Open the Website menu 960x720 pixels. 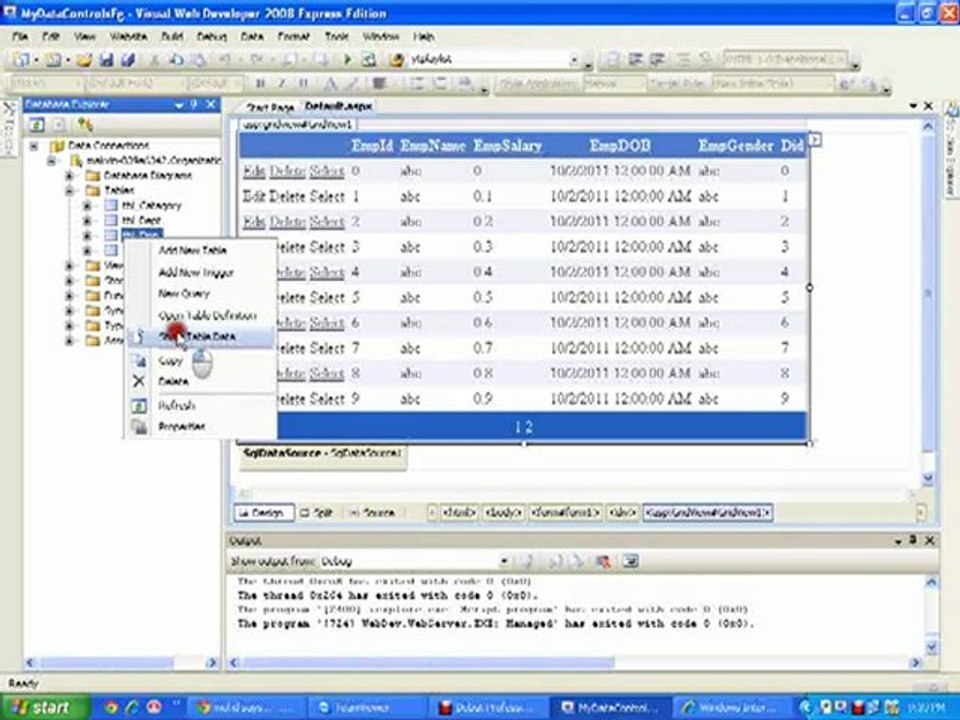point(128,37)
